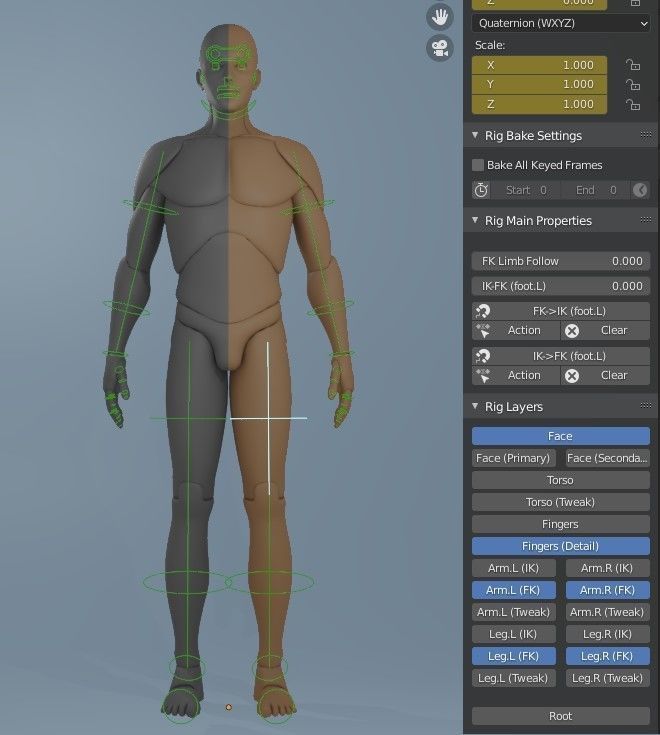This screenshot has width=660, height=735.
Task: Collapse the Rig Bake Settings panel
Action: tap(475, 135)
